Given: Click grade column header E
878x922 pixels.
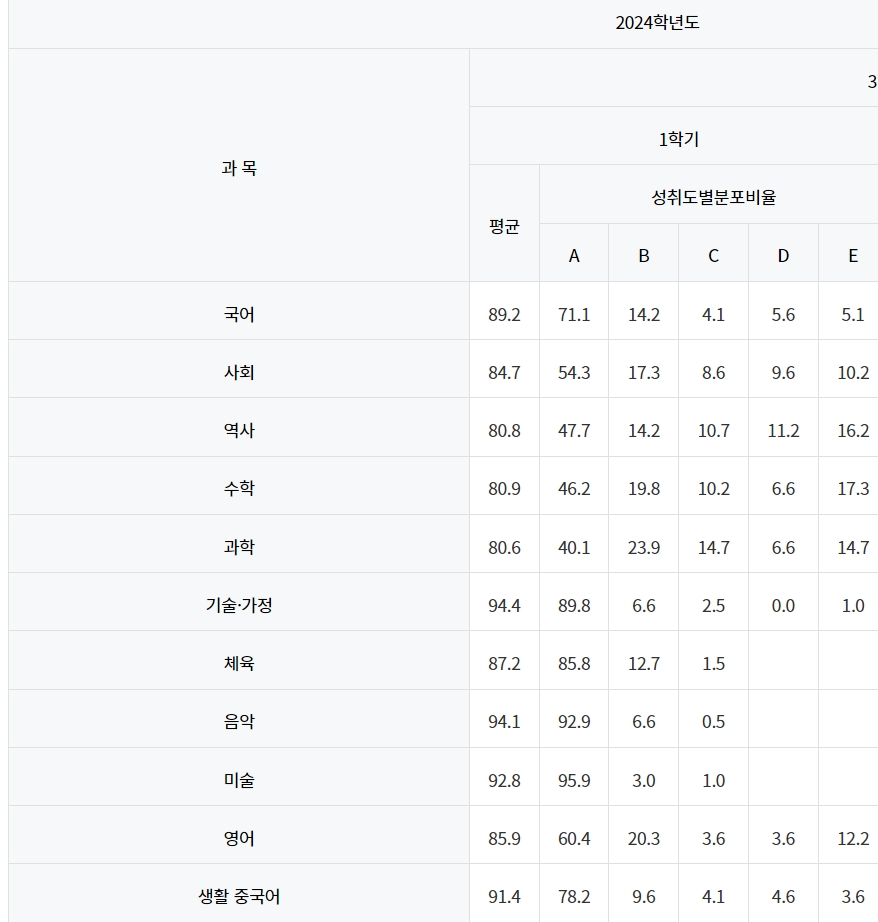Looking at the screenshot, I should coord(853,256).
